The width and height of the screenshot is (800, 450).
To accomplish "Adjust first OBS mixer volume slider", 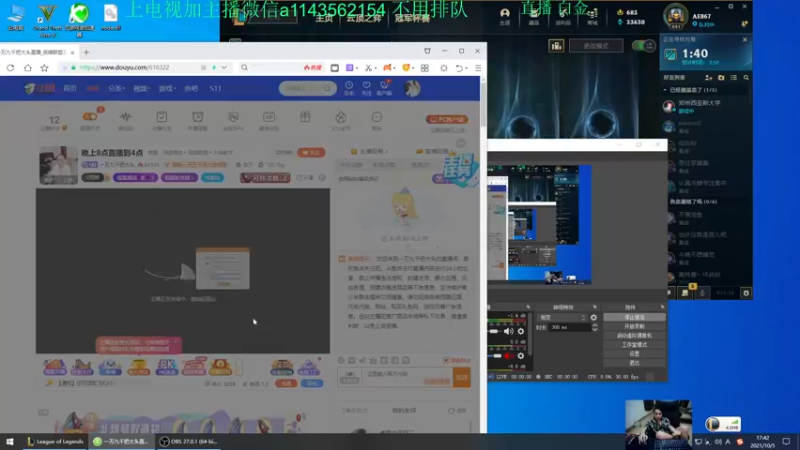I will tap(495, 331).
